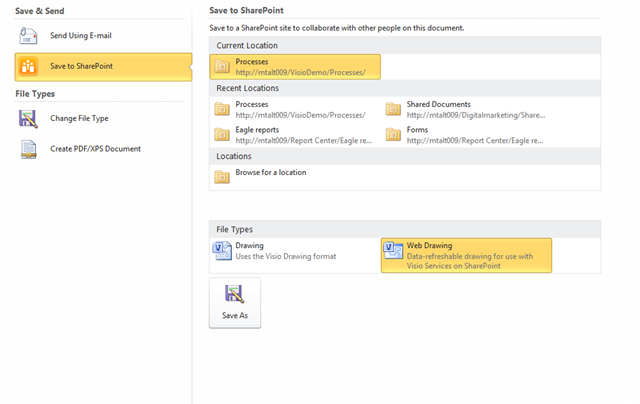Click 'Data-refreshable drawing' description text
This screenshot has width=640, height=404.
tap(470, 261)
